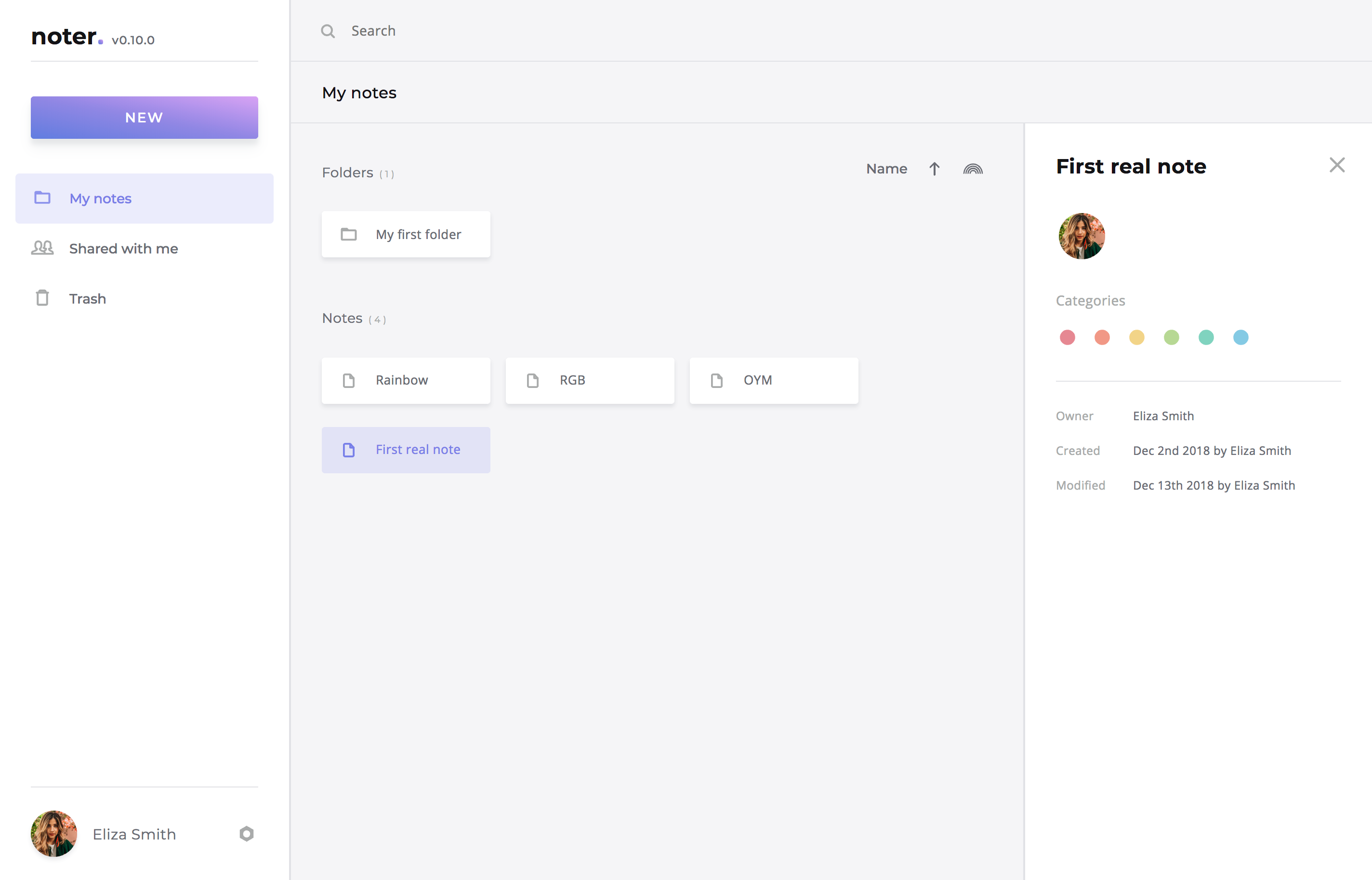
Task: Click the rainbow category filter icon
Action: click(972, 169)
